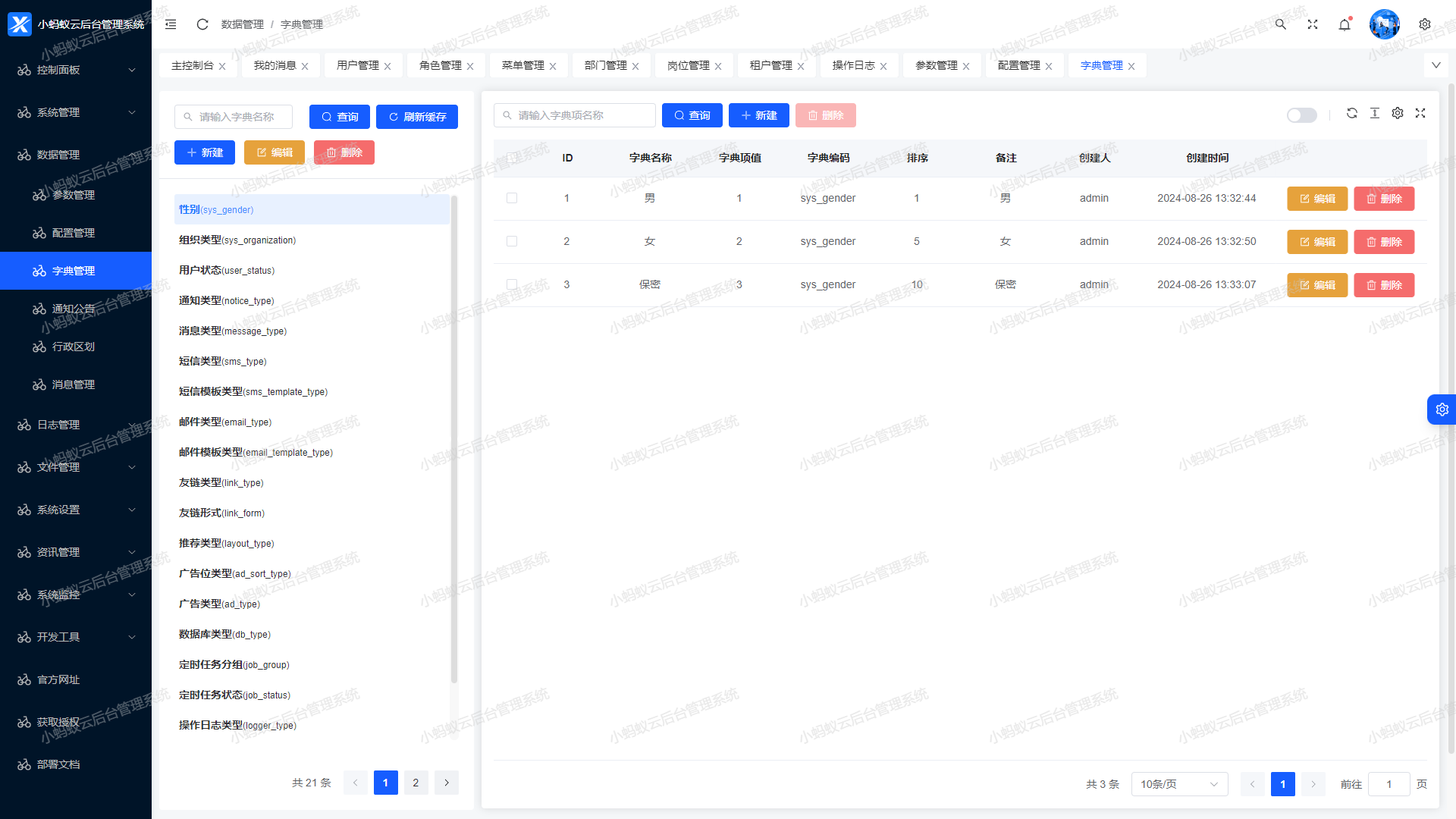This screenshot has height=819, width=1456.
Task: Select the checkbox for row 保密
Action: [512, 284]
